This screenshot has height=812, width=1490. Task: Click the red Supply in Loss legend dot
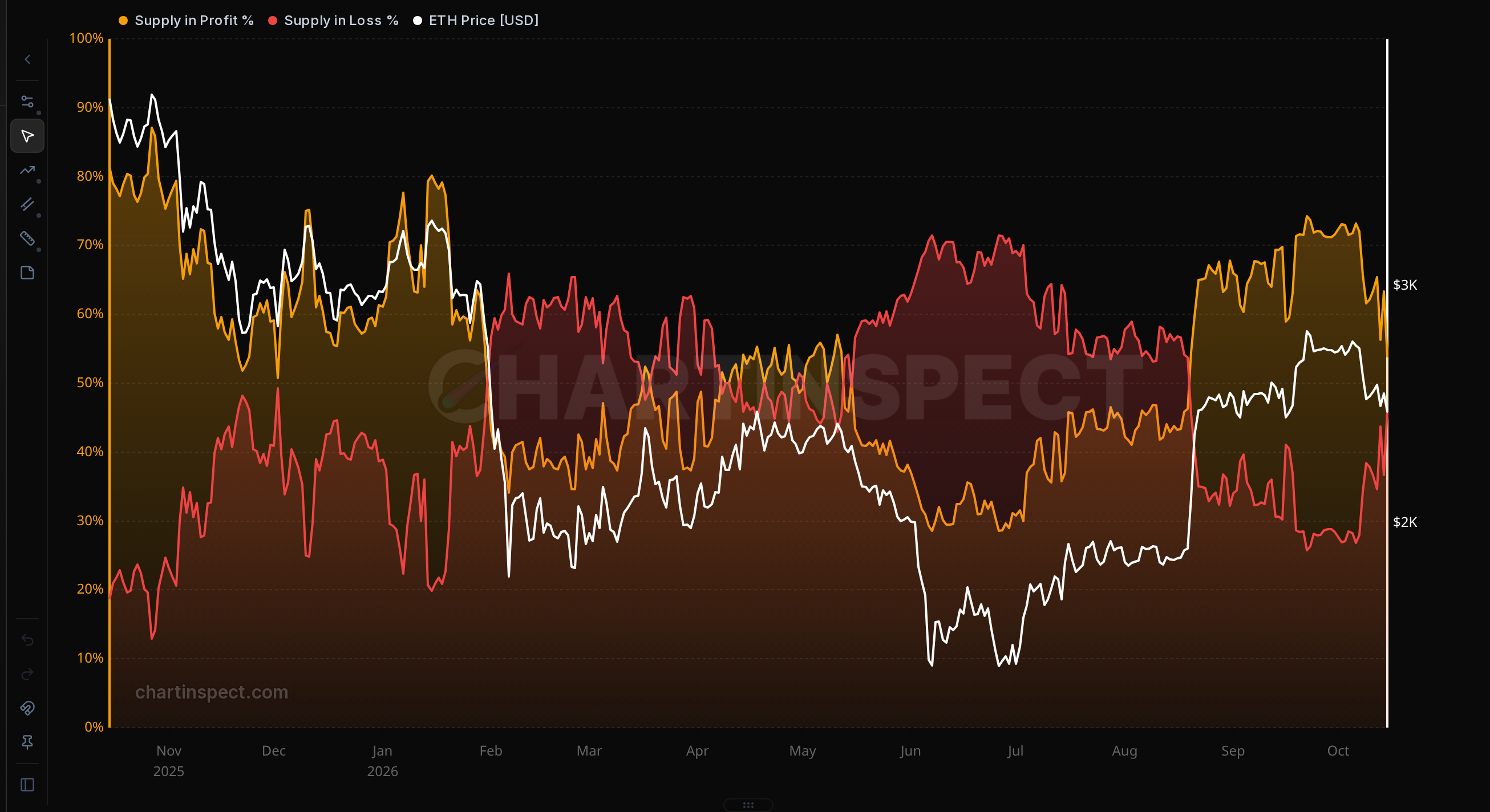point(273,21)
